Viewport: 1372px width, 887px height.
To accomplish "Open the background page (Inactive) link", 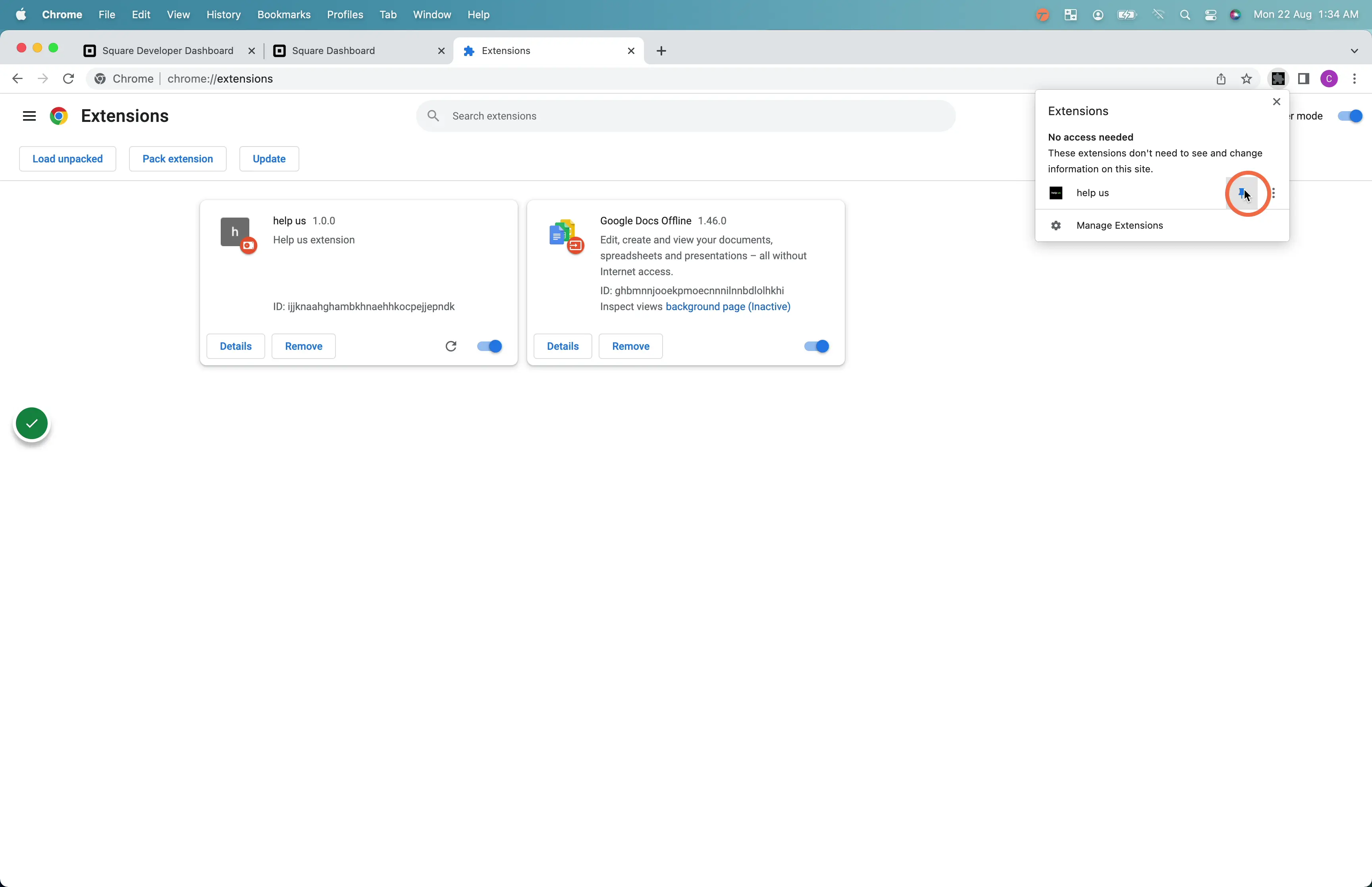I will [x=728, y=307].
